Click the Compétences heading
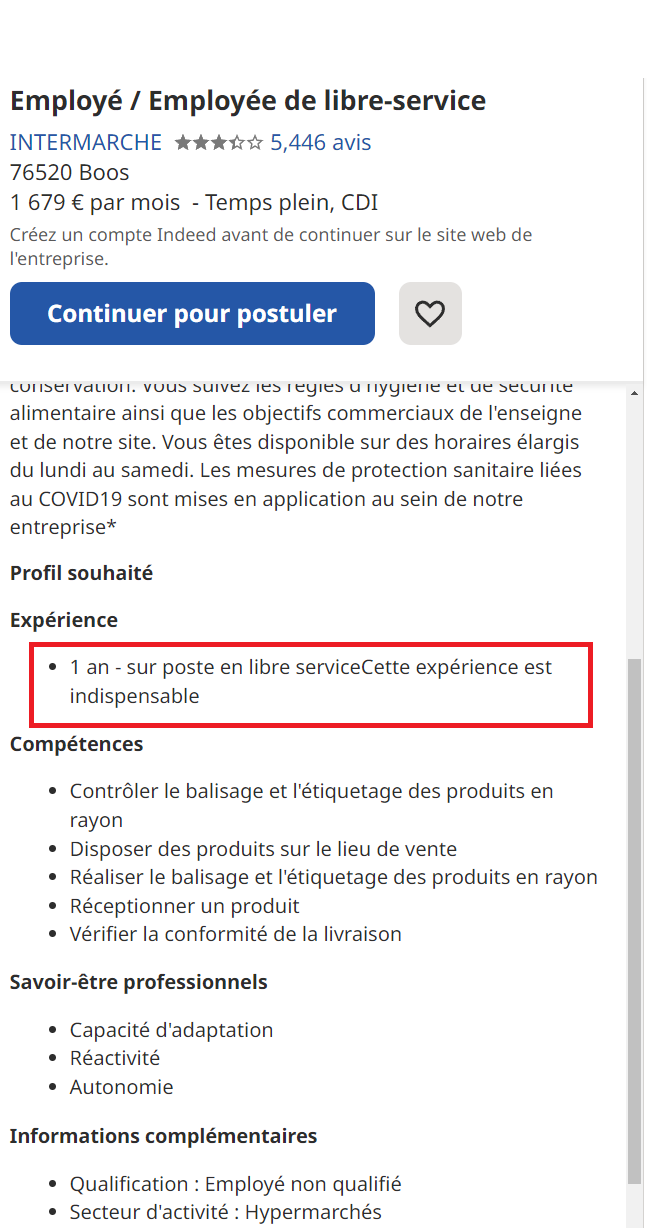The height and width of the screenshot is (1228, 647). click(77, 744)
